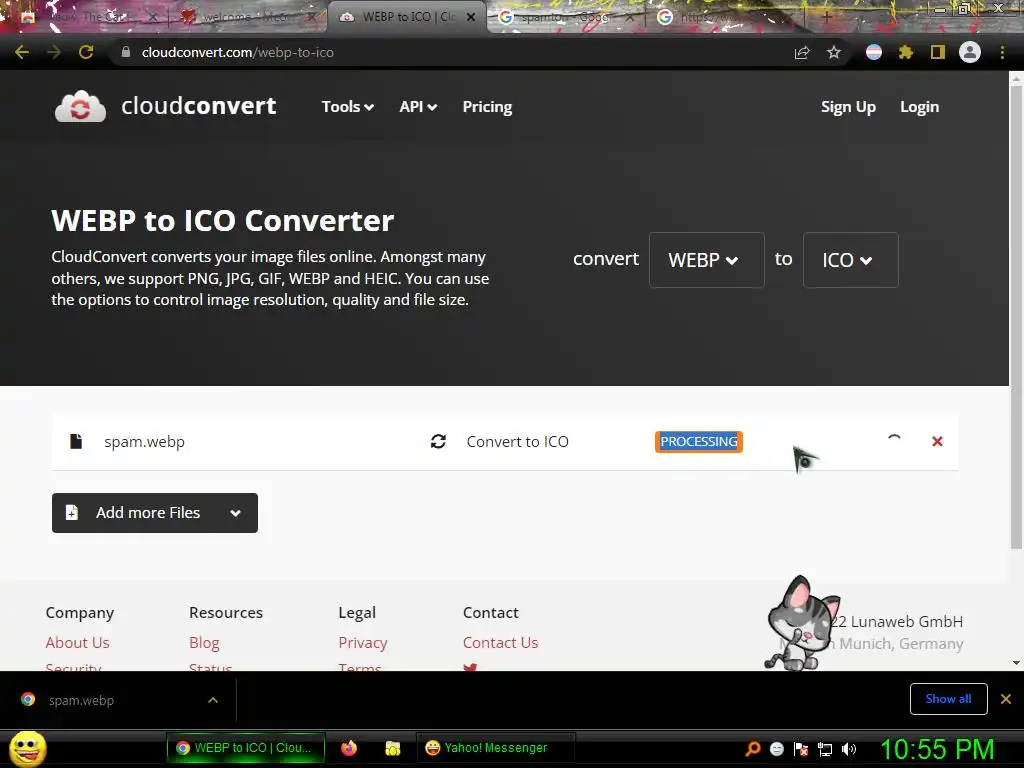
Task: Open the Privacy footer link
Action: tap(363, 643)
